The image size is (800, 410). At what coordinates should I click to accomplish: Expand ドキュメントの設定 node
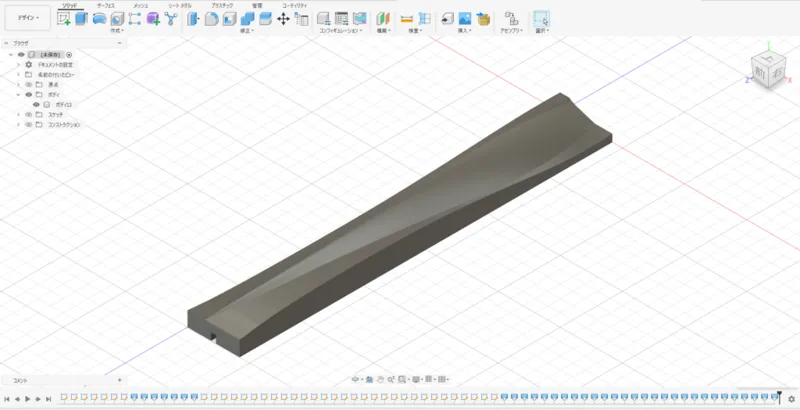pos(18,65)
